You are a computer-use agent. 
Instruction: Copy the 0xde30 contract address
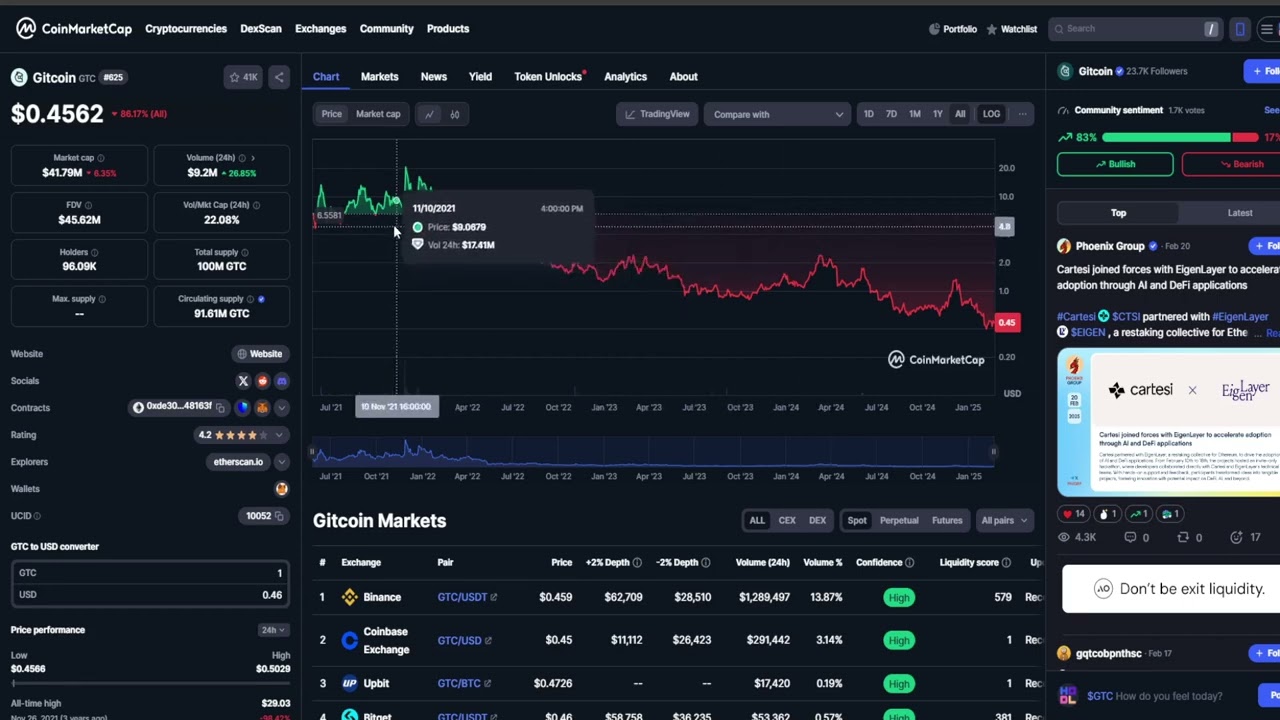click(220, 407)
